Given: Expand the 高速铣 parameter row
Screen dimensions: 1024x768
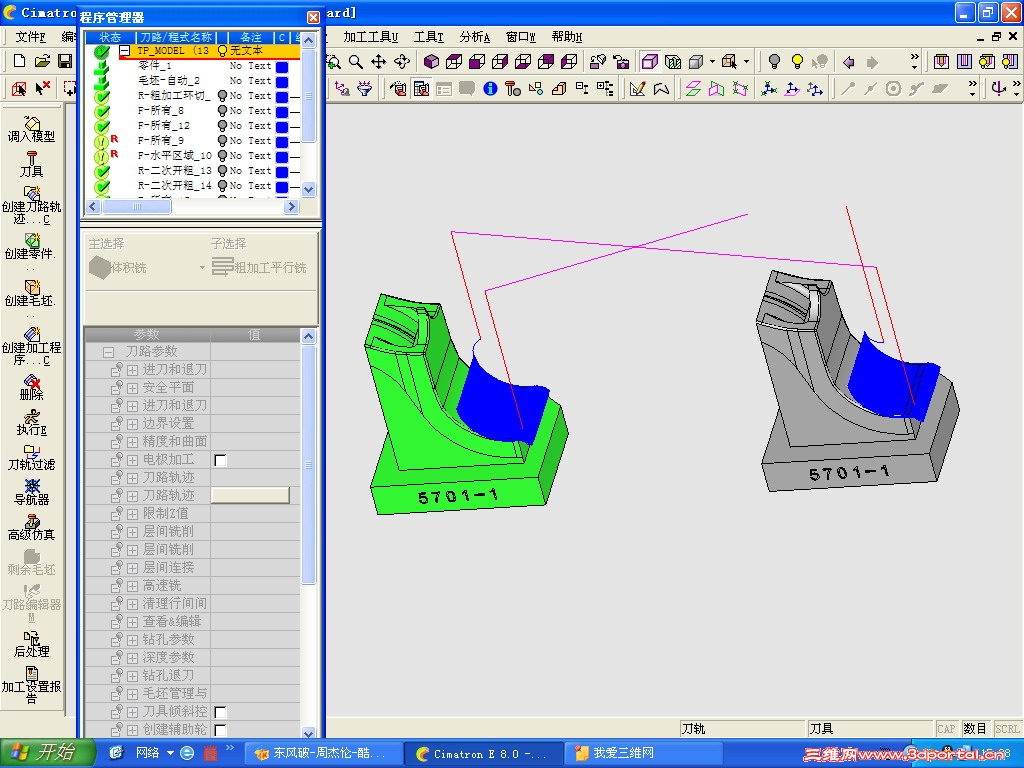Looking at the screenshot, I should tap(133, 586).
